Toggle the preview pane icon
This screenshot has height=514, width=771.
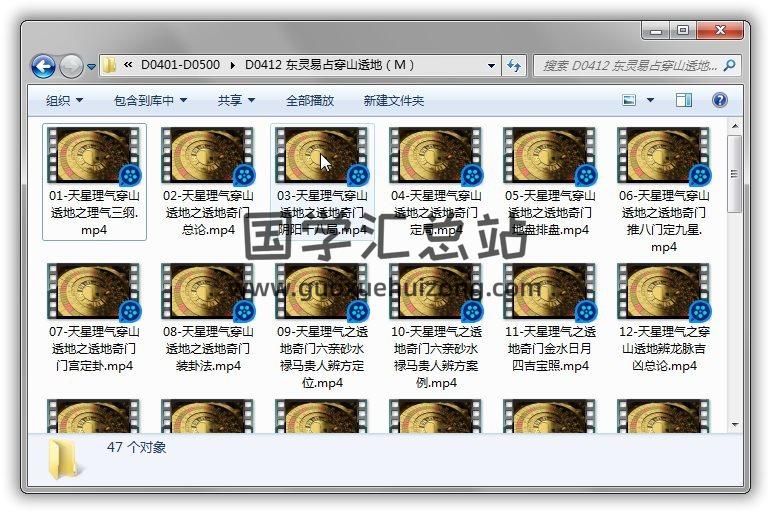click(683, 100)
